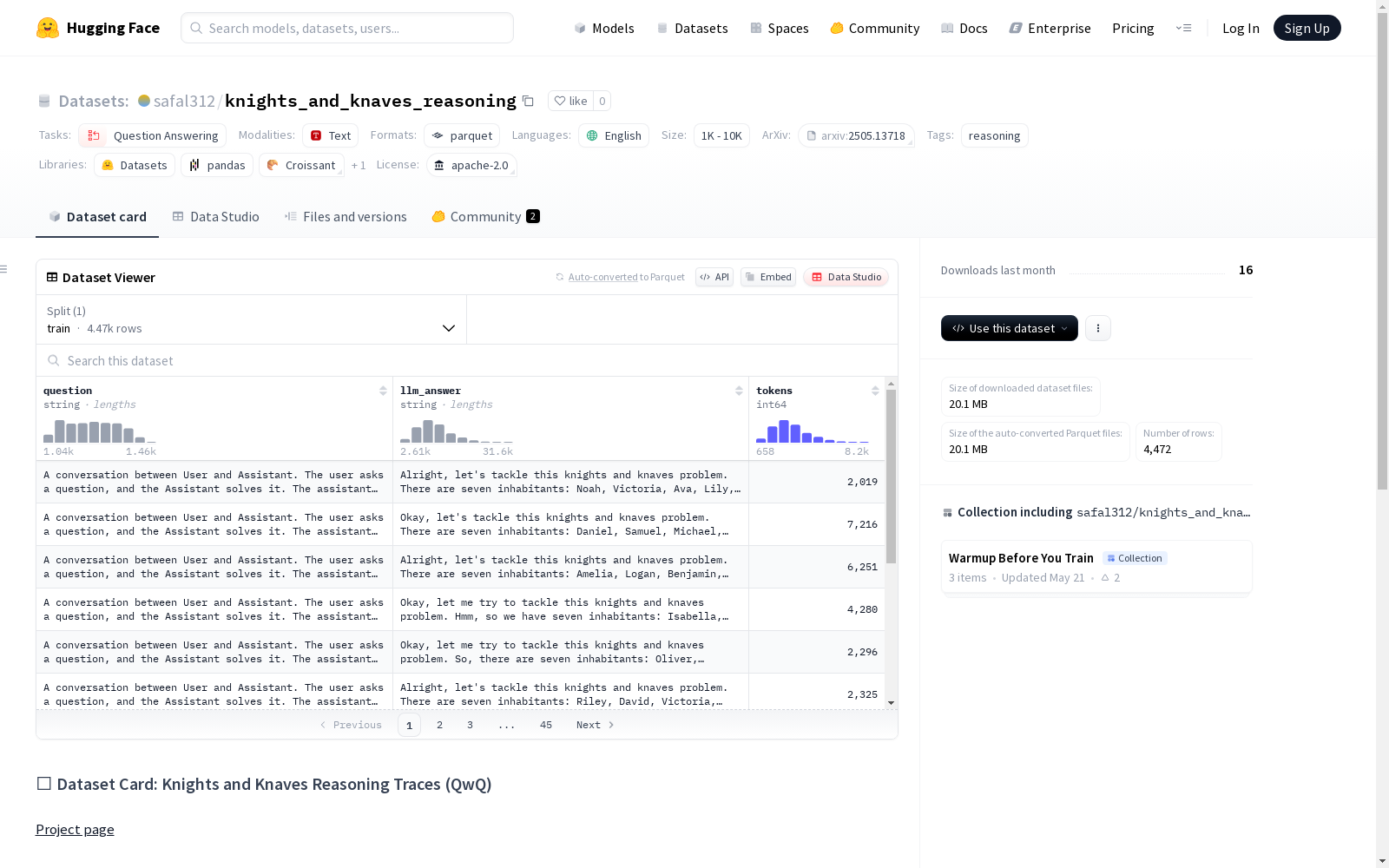Screen dimensions: 1389x868
Task: Click the Question Answering task tag
Action: (152, 135)
